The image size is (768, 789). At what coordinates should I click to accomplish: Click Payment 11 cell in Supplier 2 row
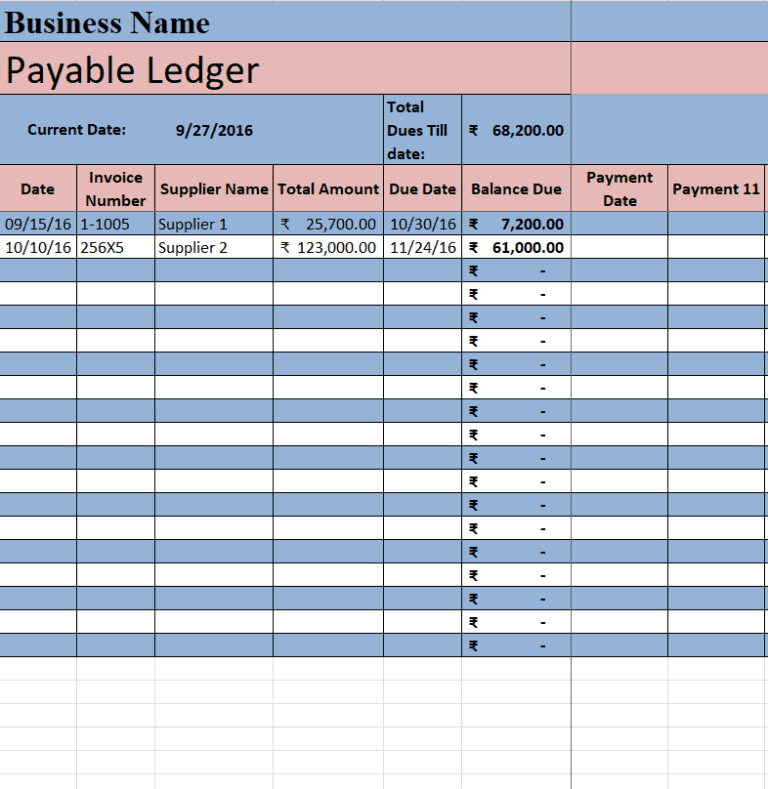[x=716, y=247]
